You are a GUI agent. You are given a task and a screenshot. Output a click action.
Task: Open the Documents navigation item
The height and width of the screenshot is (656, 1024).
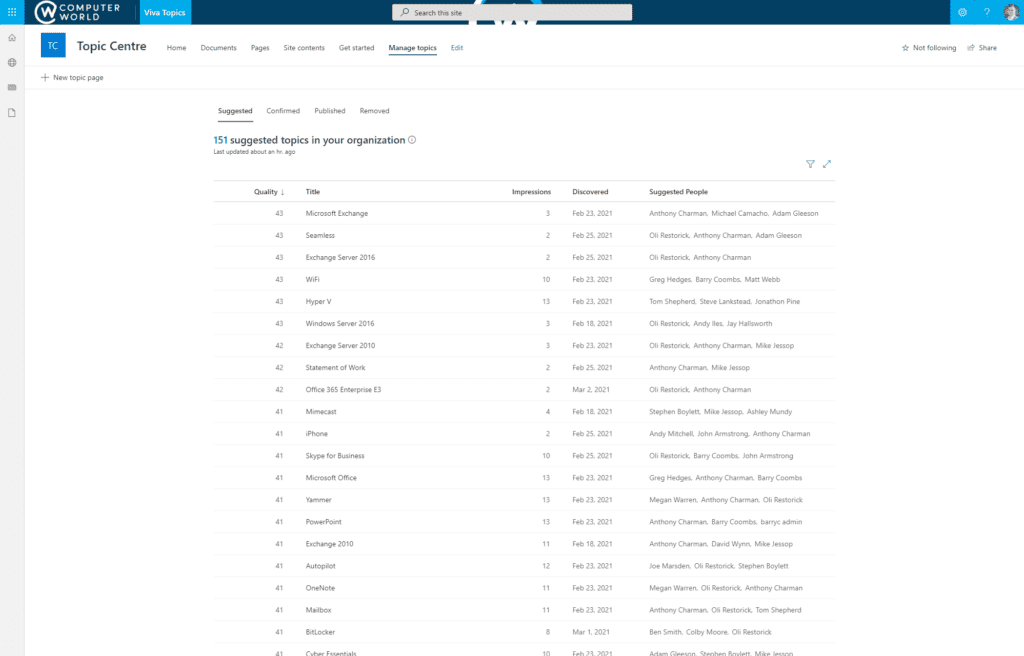coord(218,48)
